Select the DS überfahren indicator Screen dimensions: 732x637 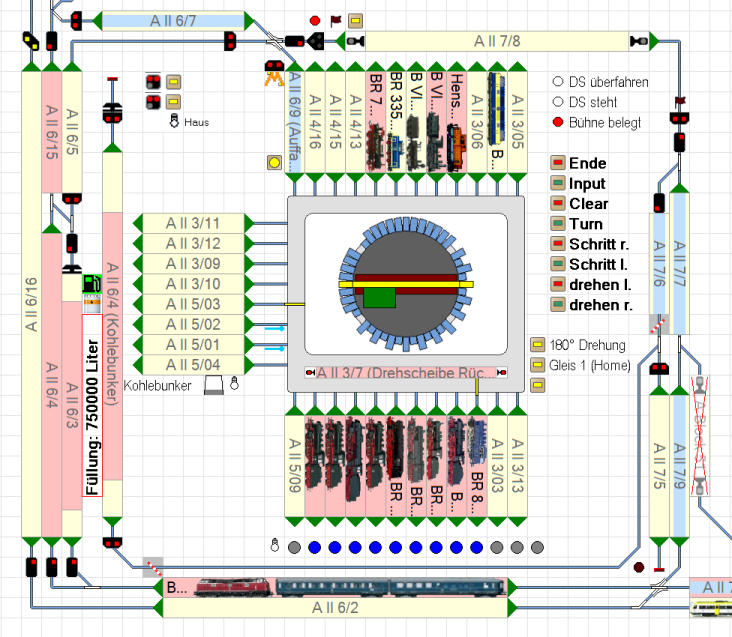coord(557,82)
